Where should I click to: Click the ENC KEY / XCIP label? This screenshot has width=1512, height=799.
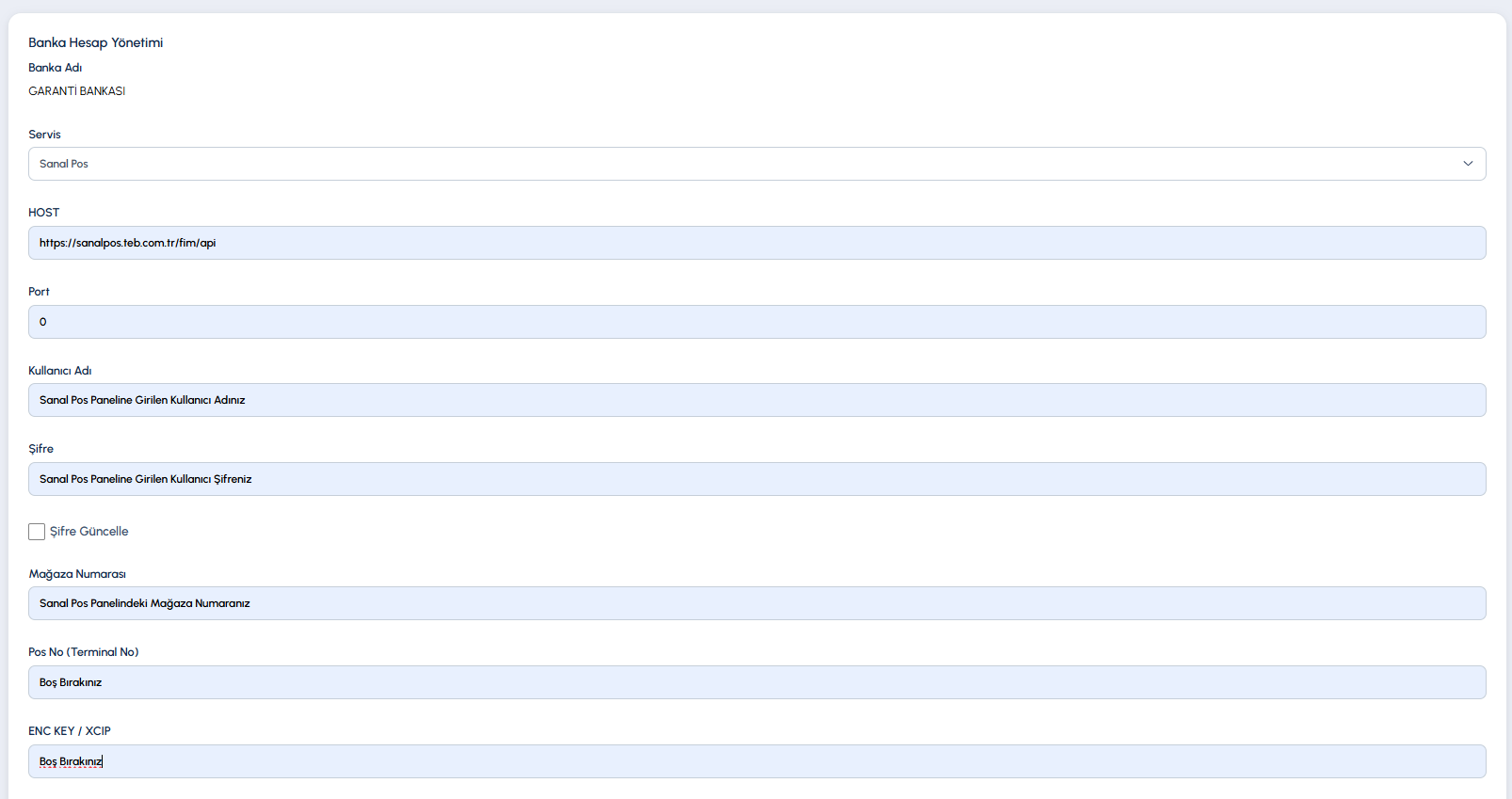pyautogui.click(x=70, y=731)
